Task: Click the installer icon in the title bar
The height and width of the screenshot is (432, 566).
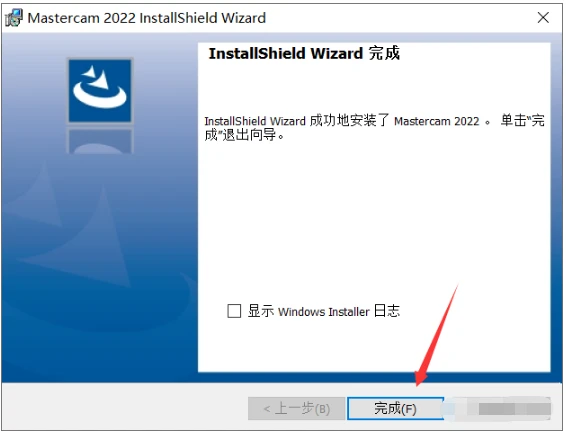Action: click(x=14, y=18)
